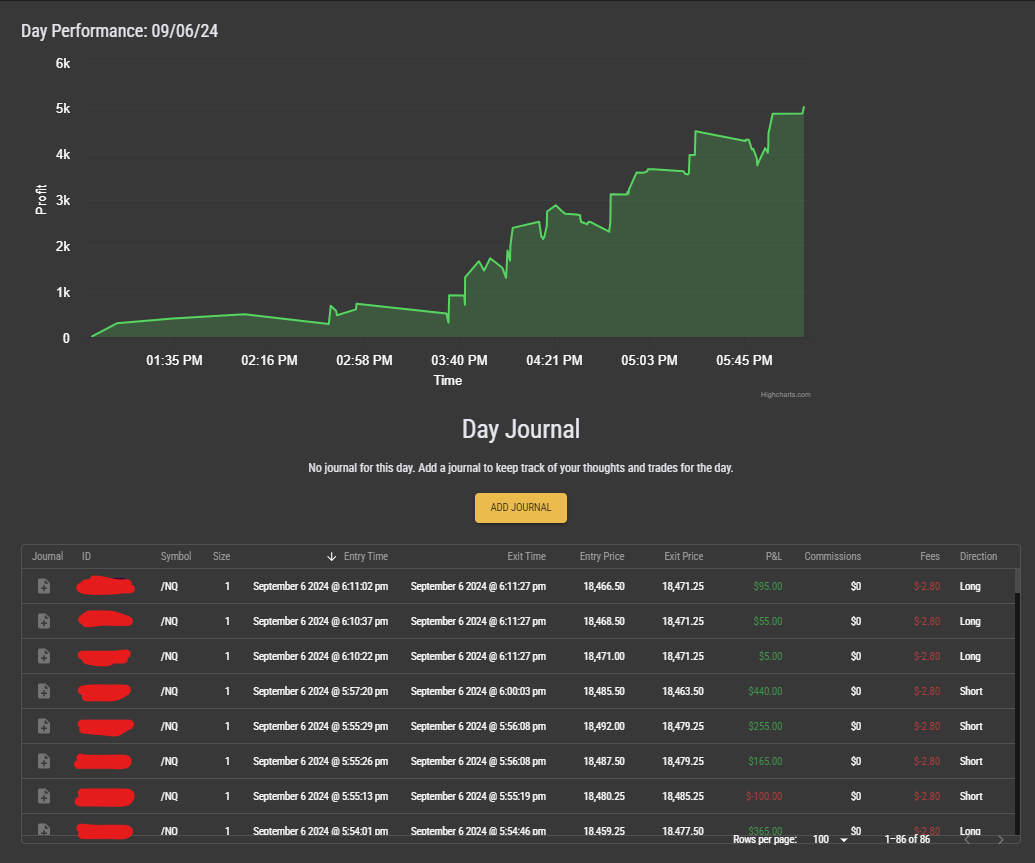
Task: Go to previous page of trades
Action: tap(966, 839)
